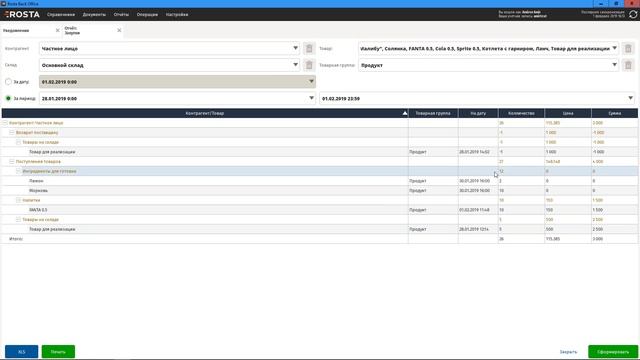
Task: Click the Итого row label
Action: (x=16, y=239)
